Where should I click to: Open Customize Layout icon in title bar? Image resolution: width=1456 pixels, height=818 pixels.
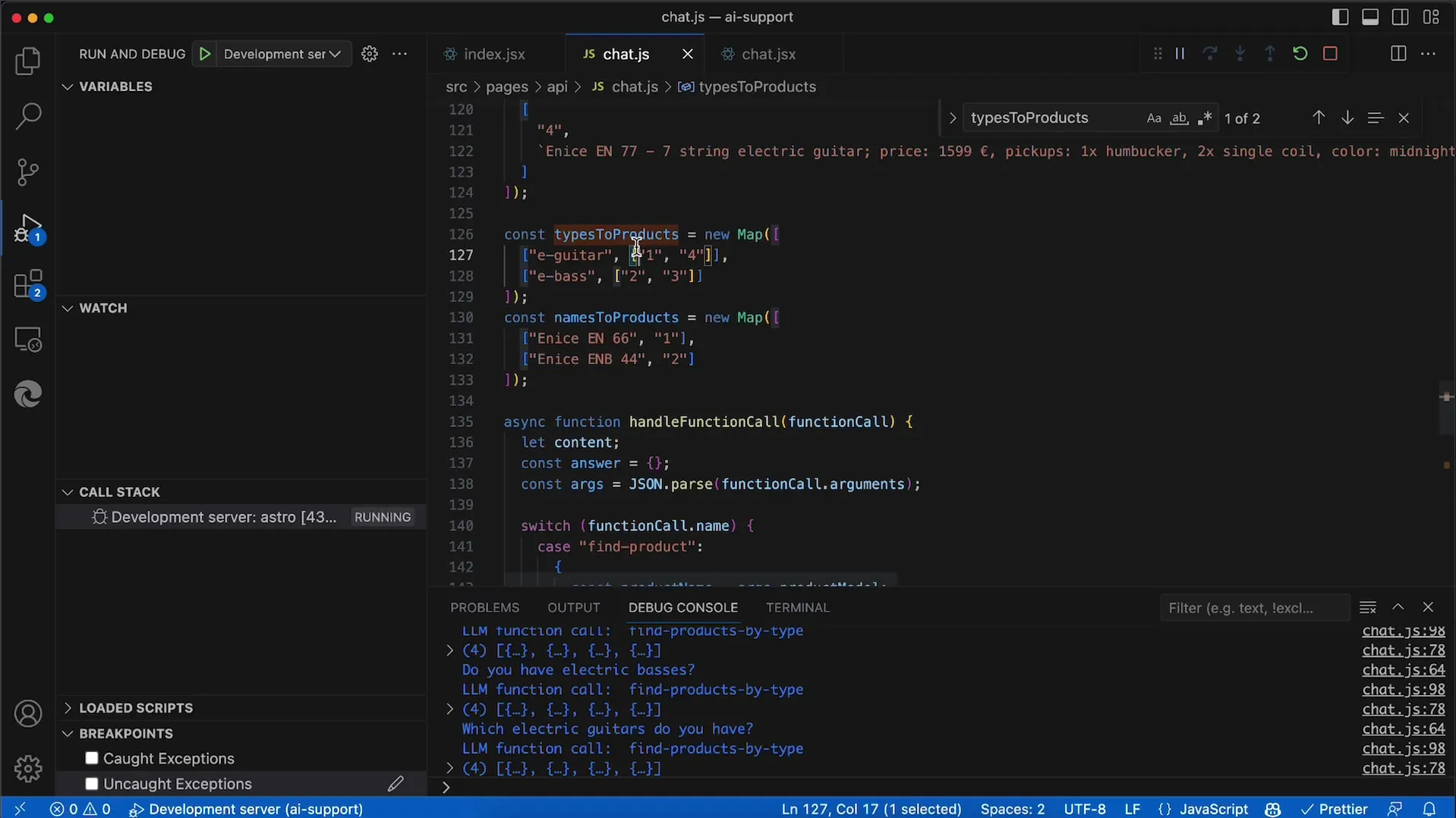point(1432,17)
